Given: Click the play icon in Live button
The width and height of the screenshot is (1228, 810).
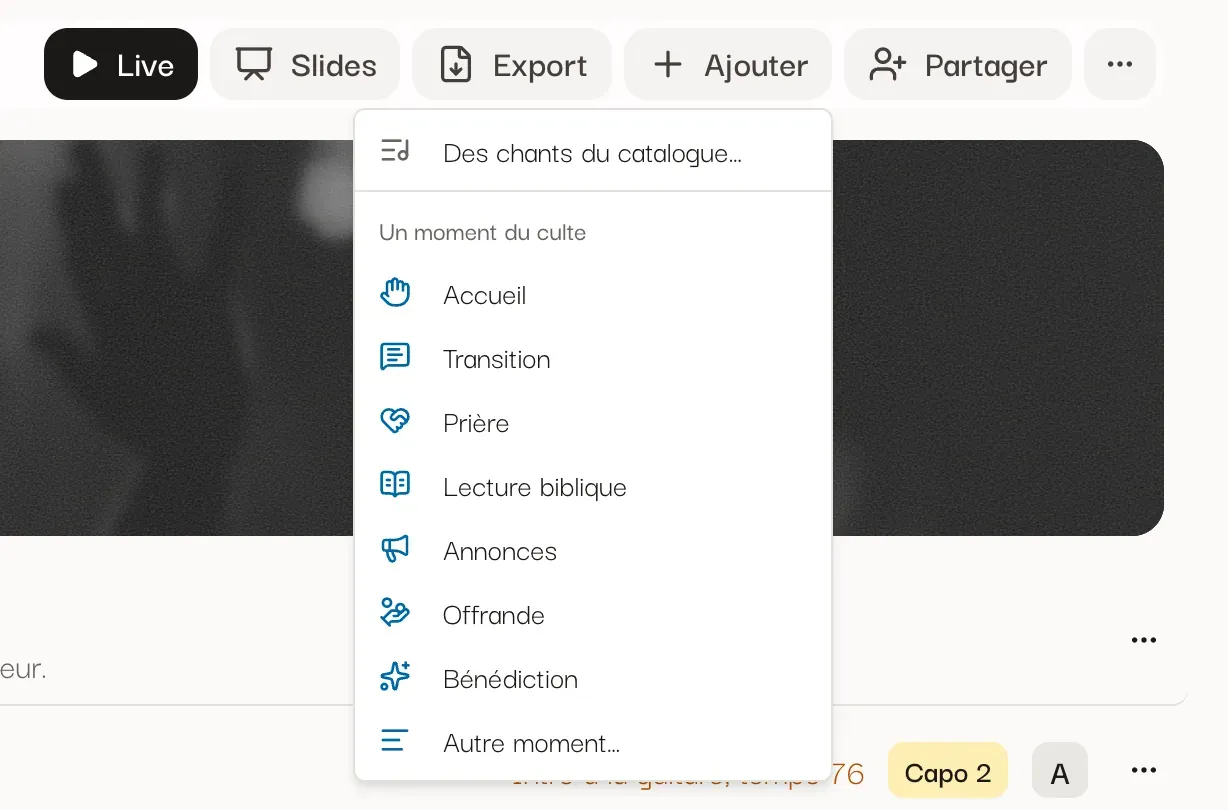Looking at the screenshot, I should pos(85,64).
